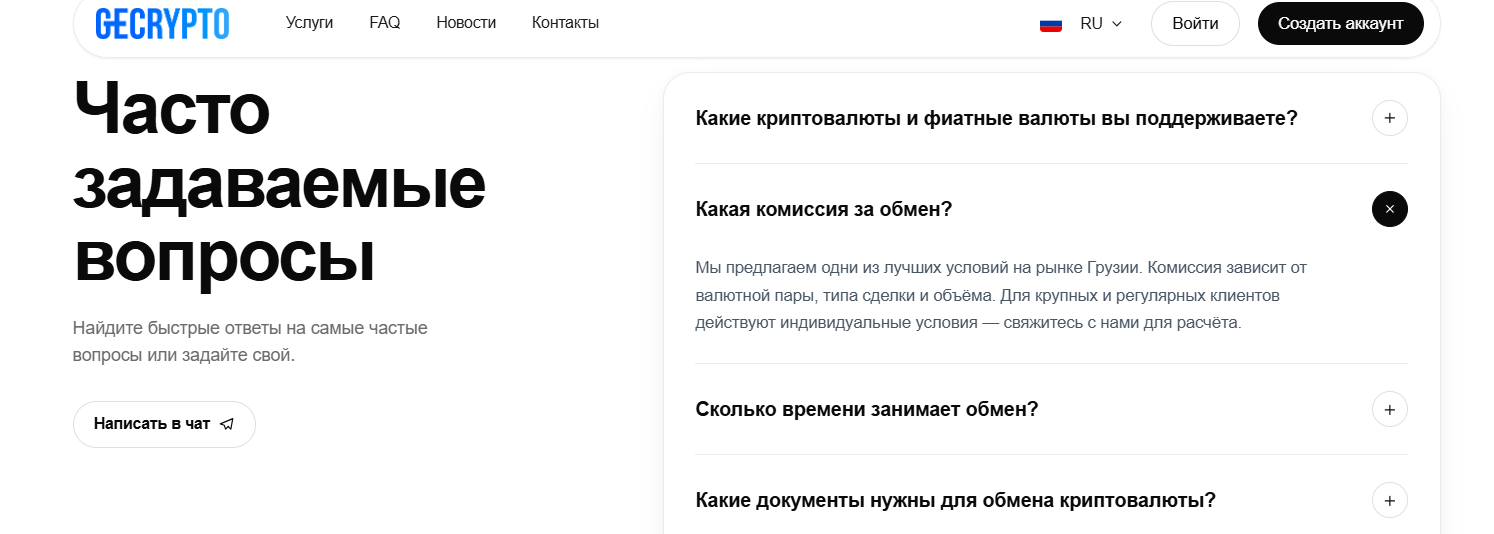Click the Russian flag icon

[1051, 24]
